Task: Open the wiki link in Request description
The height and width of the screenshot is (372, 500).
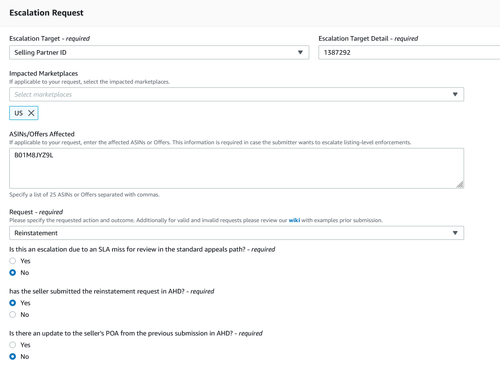Action: click(x=294, y=220)
